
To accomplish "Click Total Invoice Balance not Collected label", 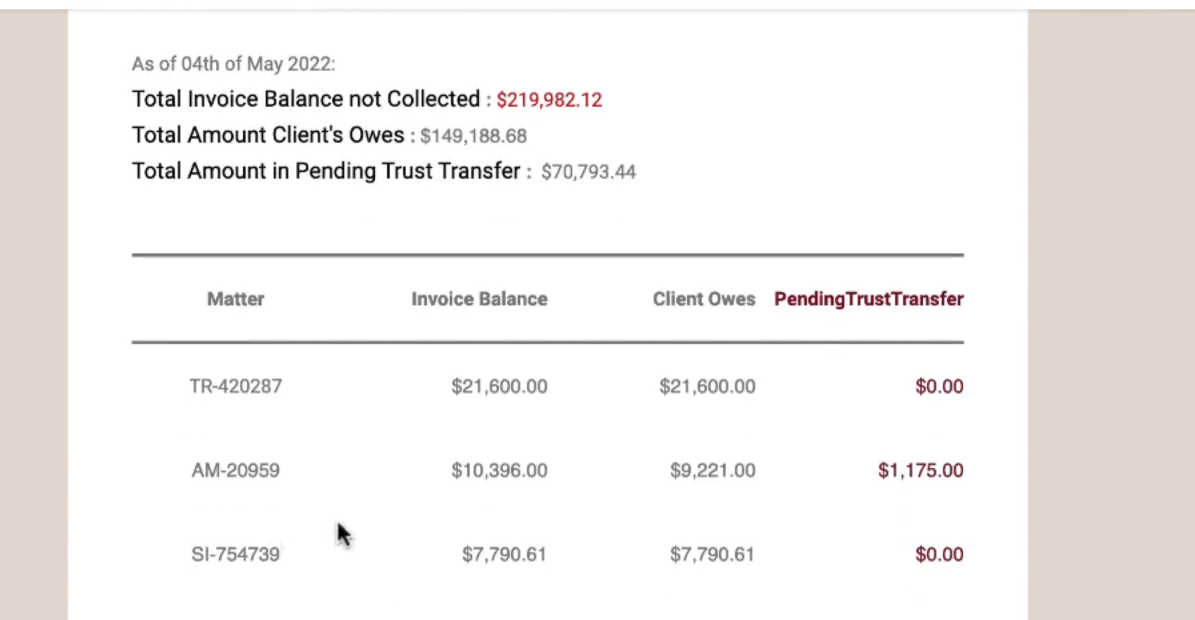I will (306, 99).
